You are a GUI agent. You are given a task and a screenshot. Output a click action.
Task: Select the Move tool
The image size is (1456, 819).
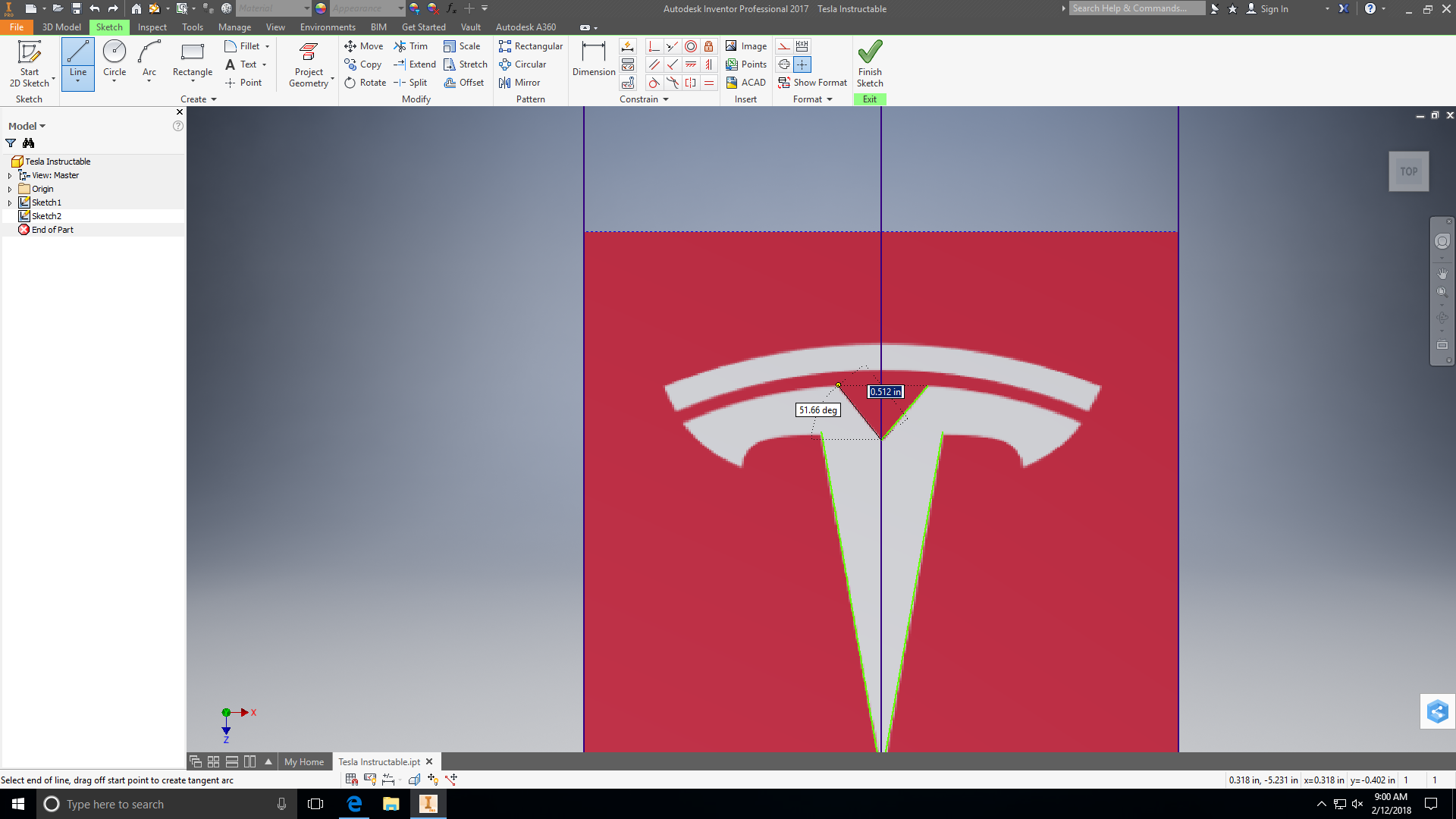coord(363,46)
